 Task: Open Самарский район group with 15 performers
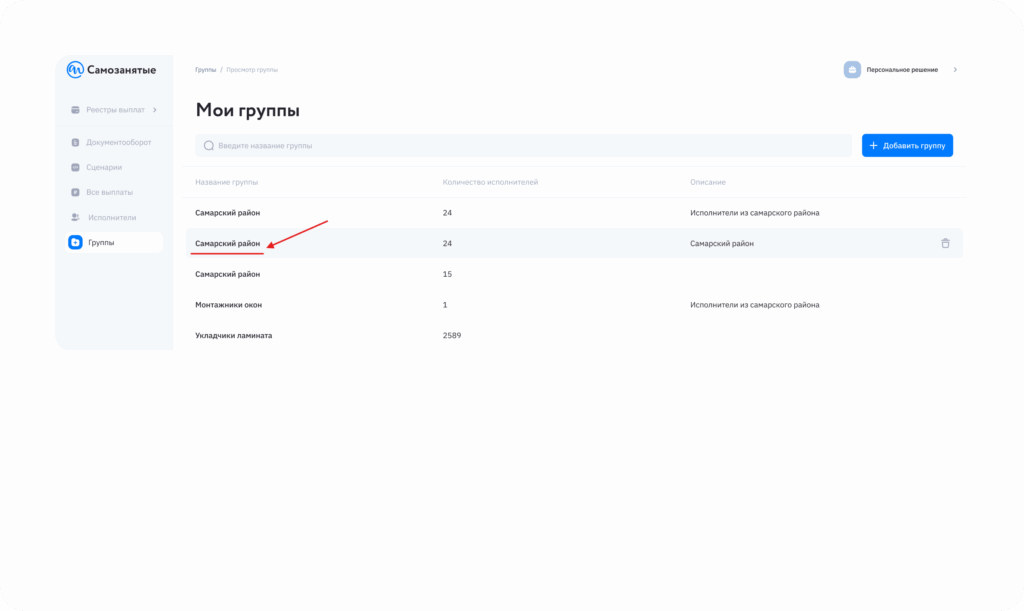pos(227,274)
